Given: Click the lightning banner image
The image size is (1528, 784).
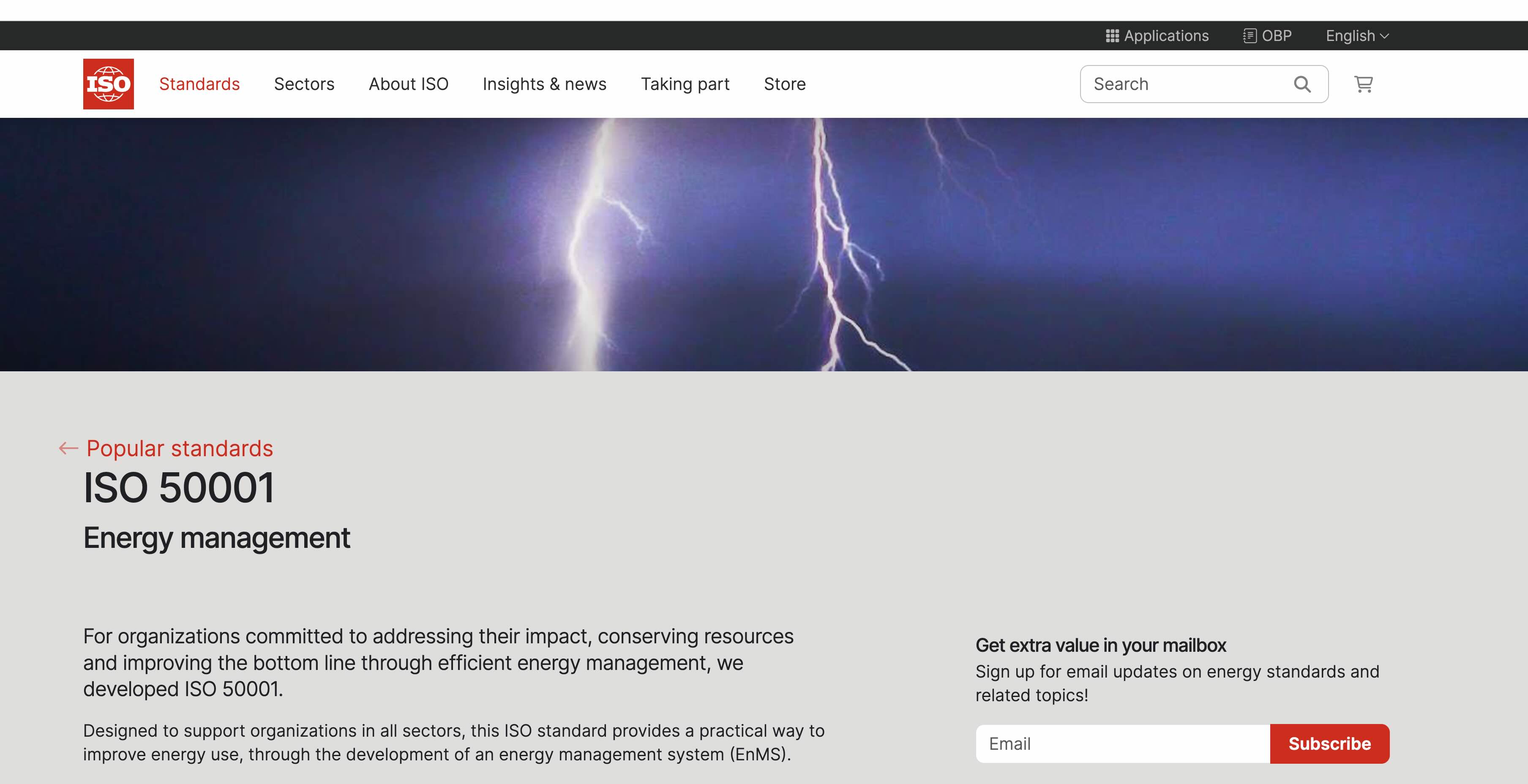Looking at the screenshot, I should coord(764,244).
